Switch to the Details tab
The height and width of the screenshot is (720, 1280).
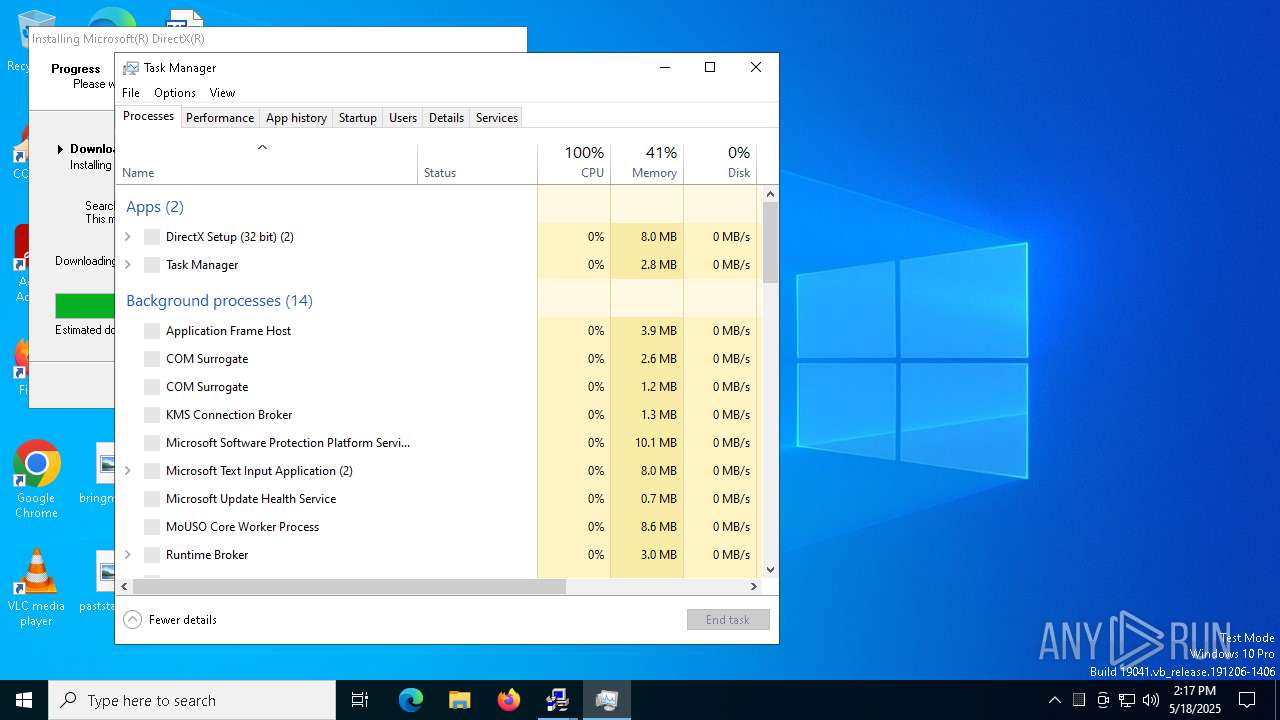(446, 118)
